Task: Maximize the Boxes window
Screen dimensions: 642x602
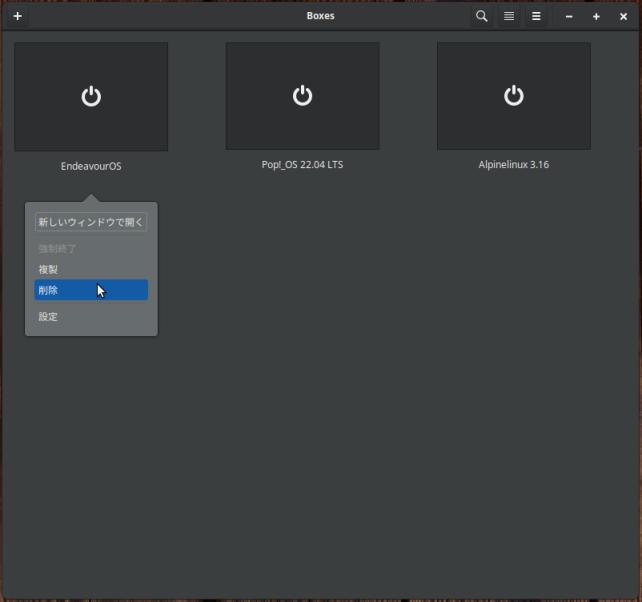Action: click(596, 17)
